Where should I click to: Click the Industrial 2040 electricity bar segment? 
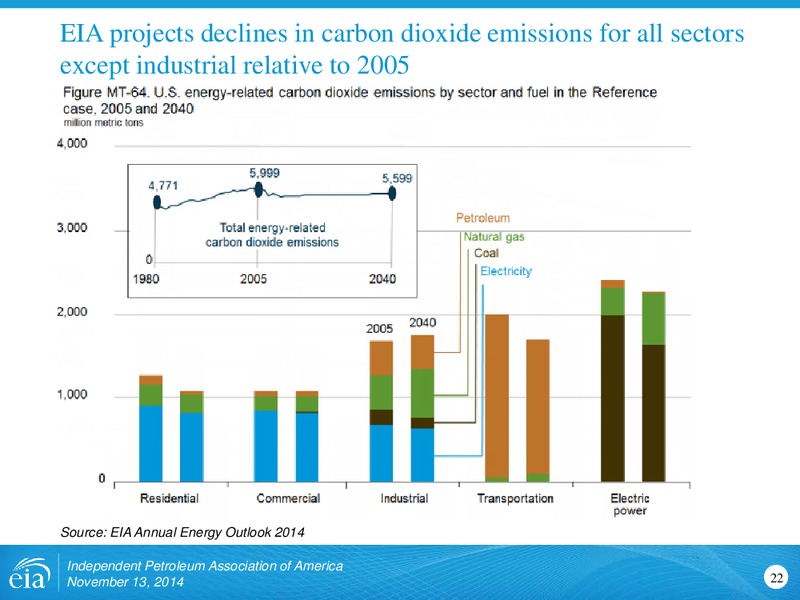[422, 455]
